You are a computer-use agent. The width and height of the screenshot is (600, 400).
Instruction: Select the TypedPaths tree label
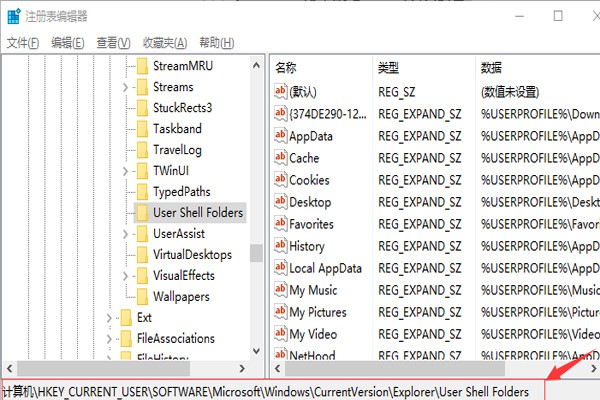[x=182, y=192]
